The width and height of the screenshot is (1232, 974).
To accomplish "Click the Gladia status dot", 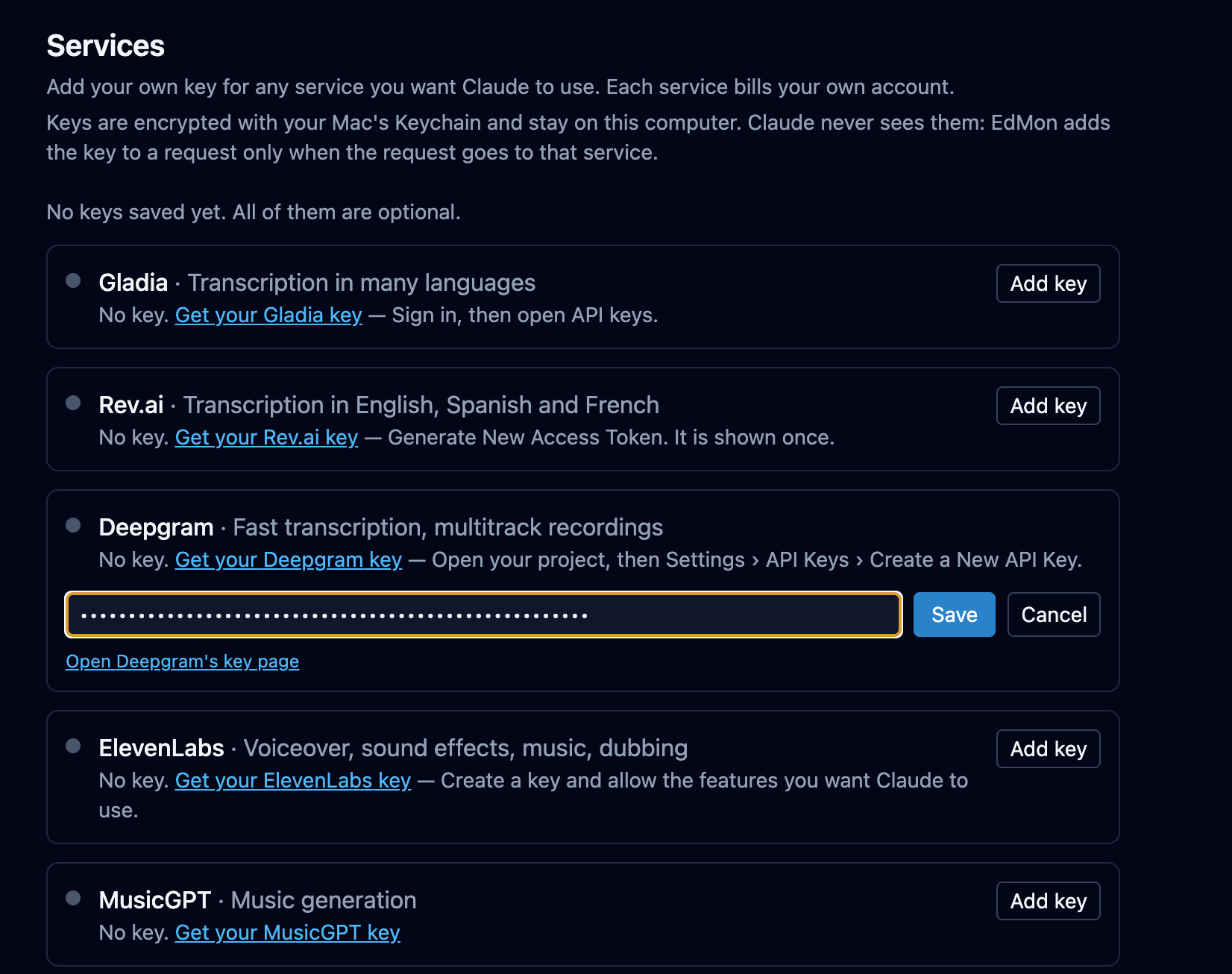I will tap(73, 280).
